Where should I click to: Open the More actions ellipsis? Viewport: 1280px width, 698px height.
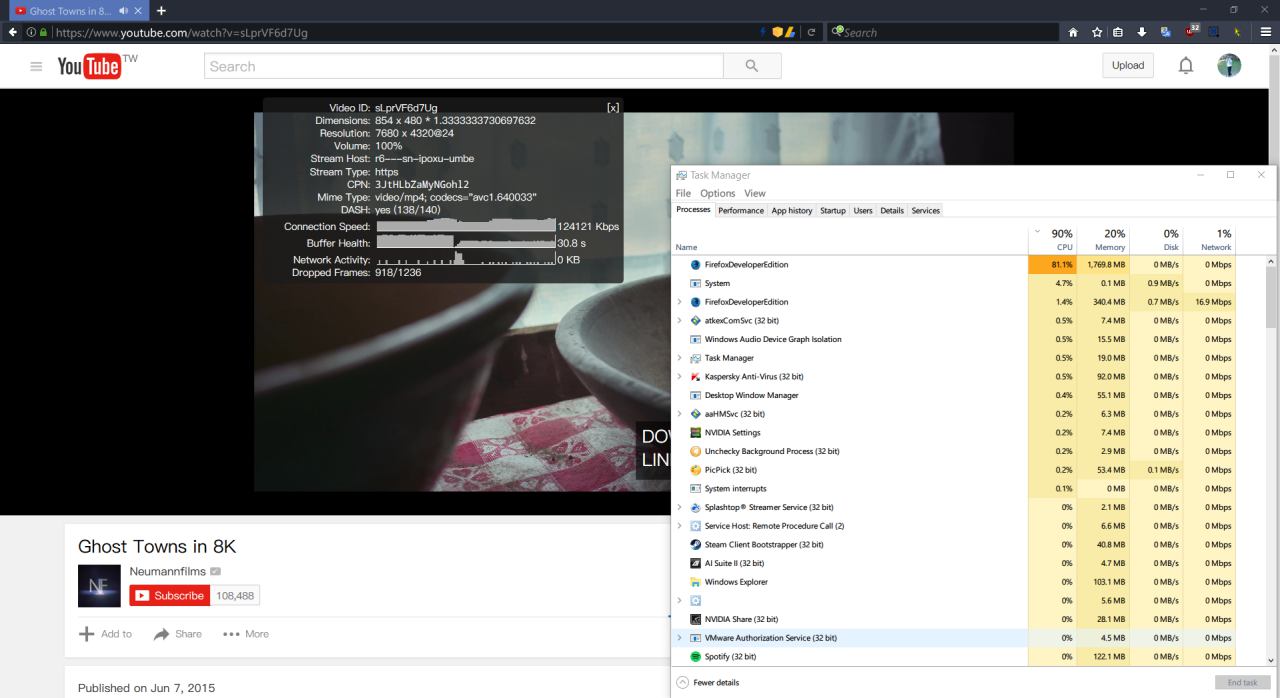[230, 634]
